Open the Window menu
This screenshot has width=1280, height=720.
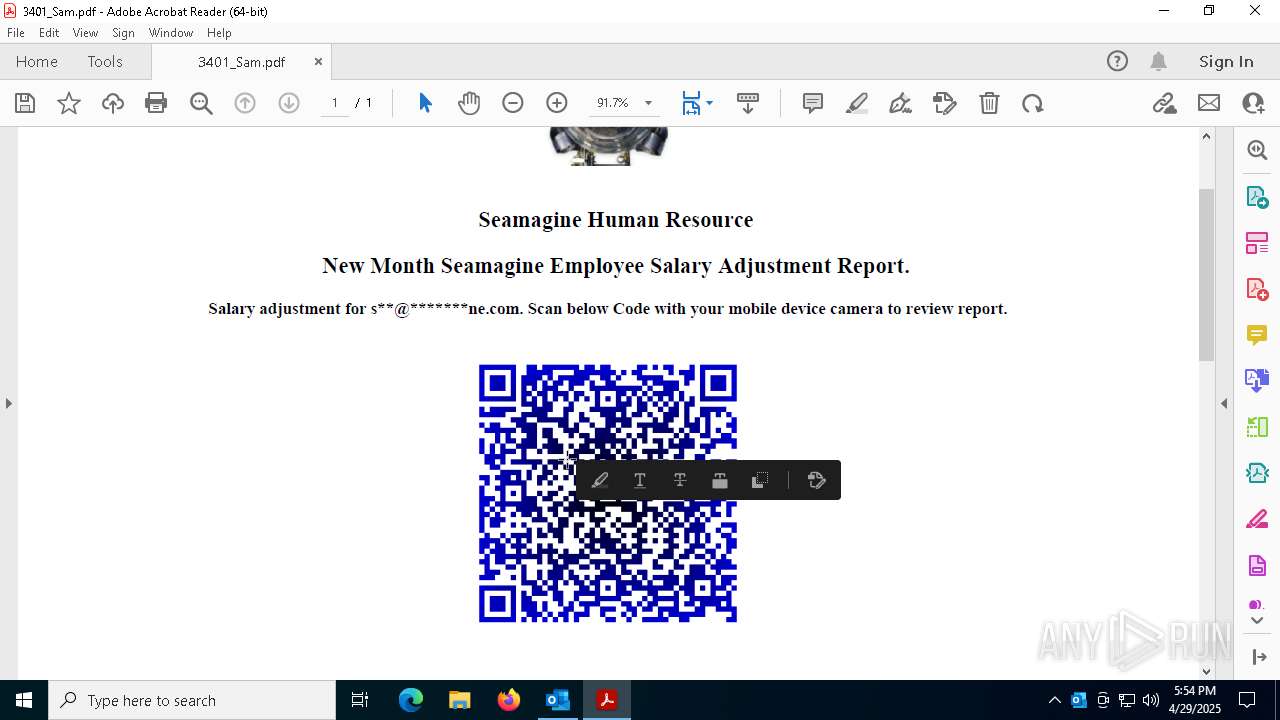171,33
